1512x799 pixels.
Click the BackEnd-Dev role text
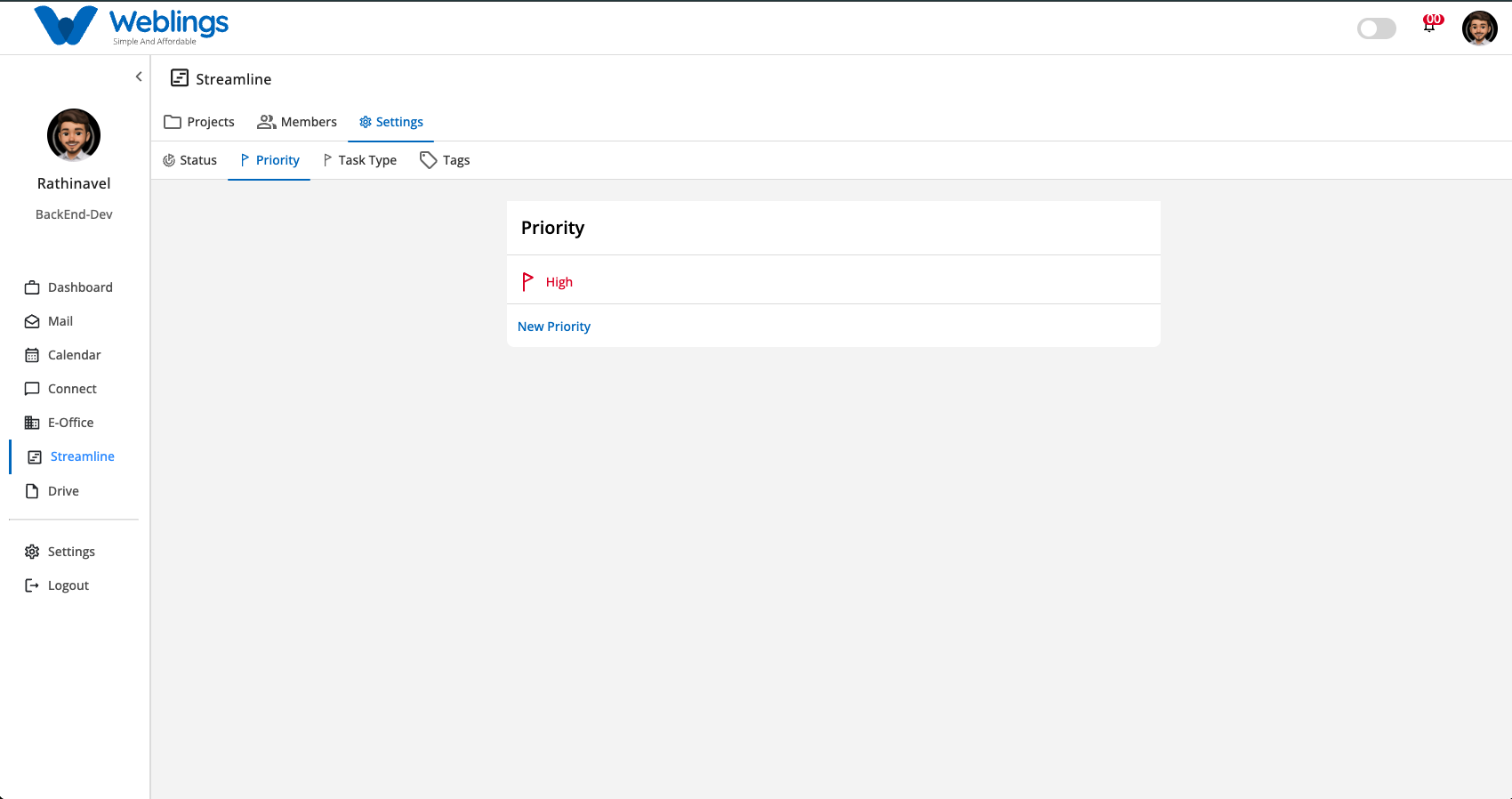tap(74, 214)
